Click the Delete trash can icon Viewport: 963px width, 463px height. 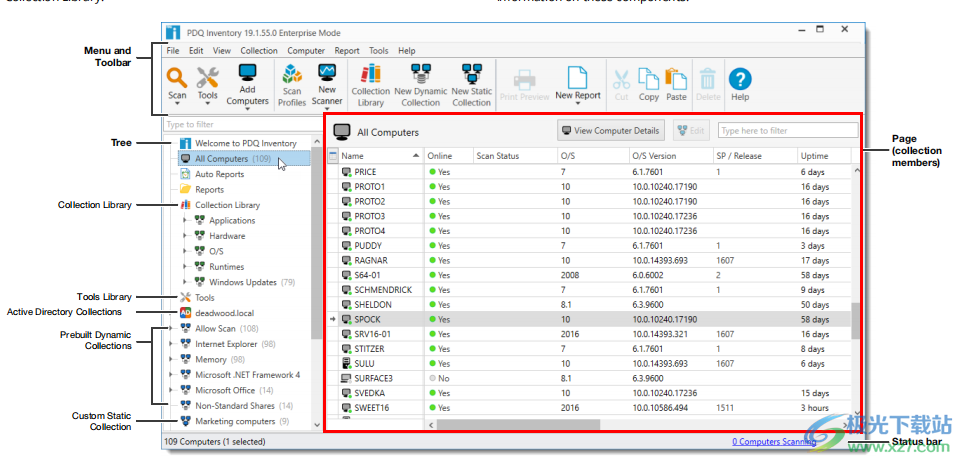[x=708, y=79]
